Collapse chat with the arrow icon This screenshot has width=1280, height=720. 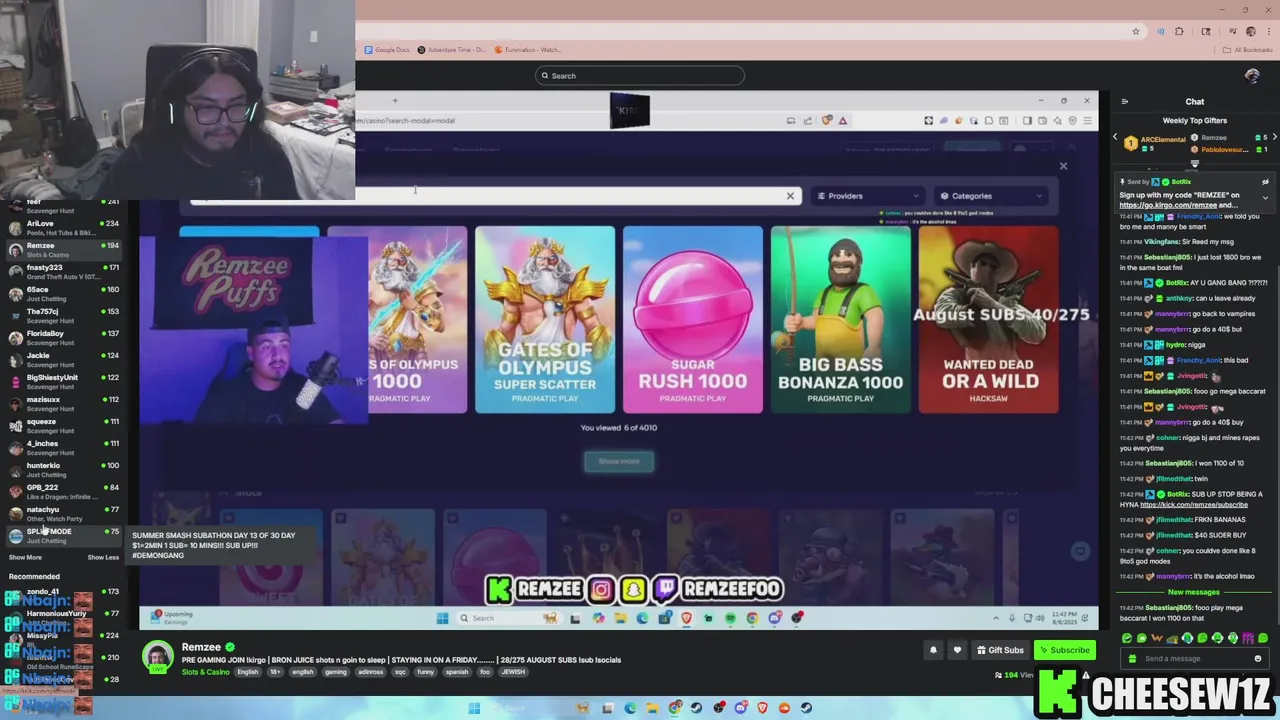click(x=1125, y=101)
